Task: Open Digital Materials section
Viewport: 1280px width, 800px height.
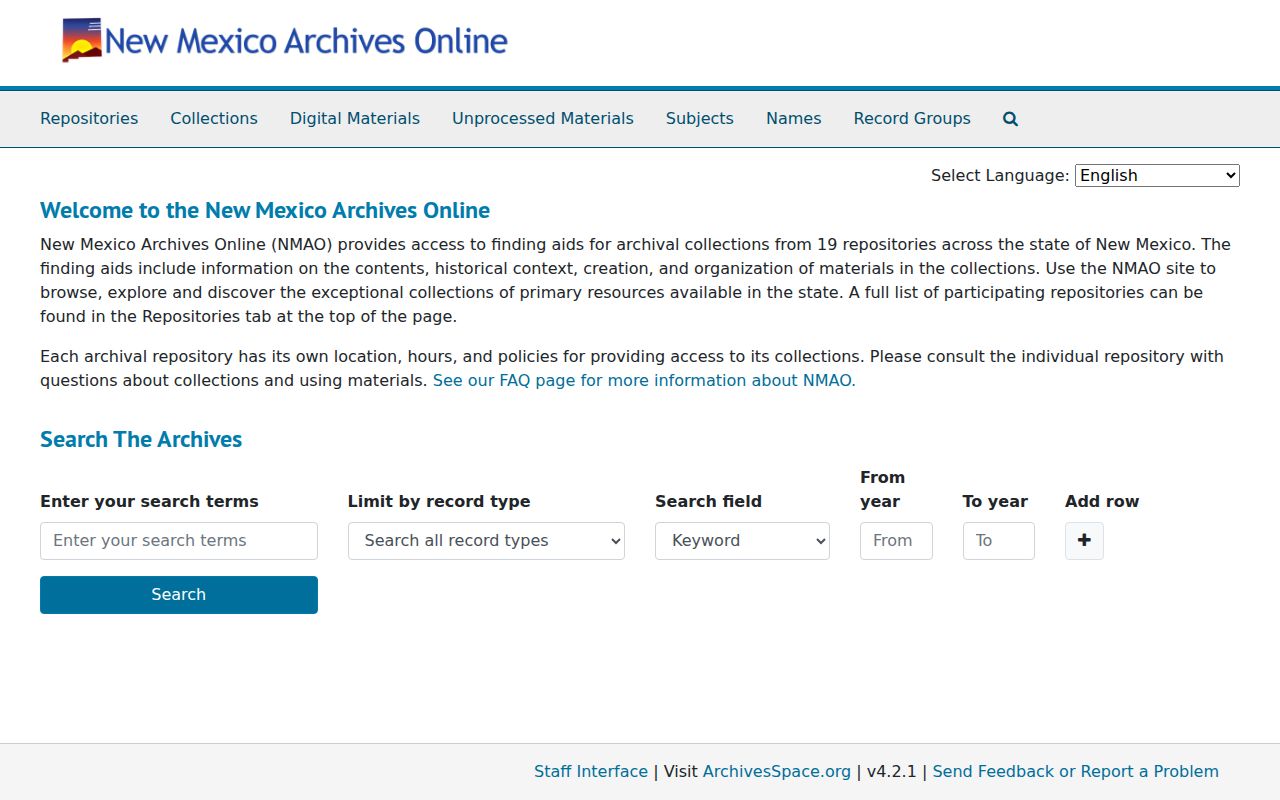Action: click(355, 118)
